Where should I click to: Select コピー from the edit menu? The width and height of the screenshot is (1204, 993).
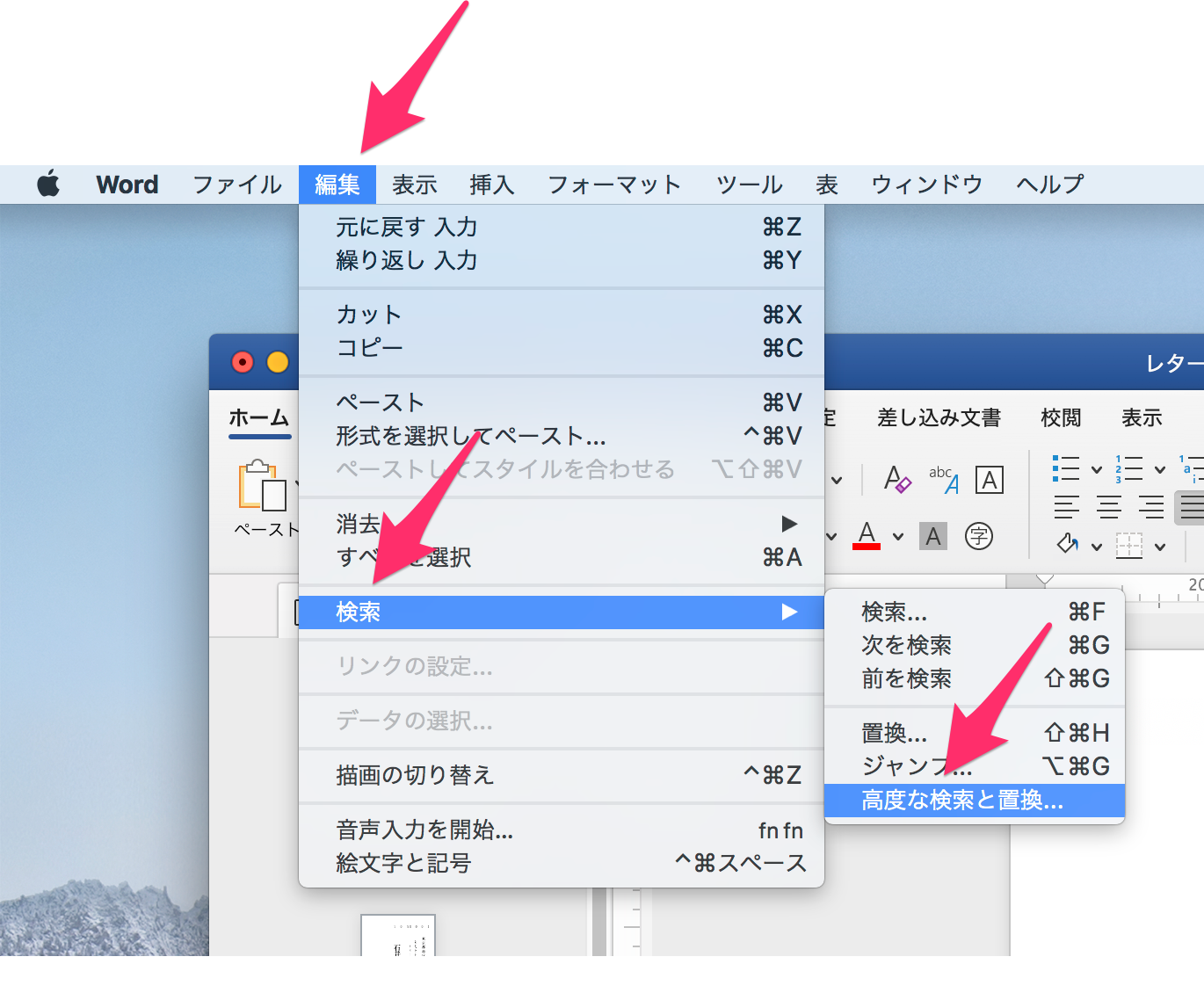562,348
